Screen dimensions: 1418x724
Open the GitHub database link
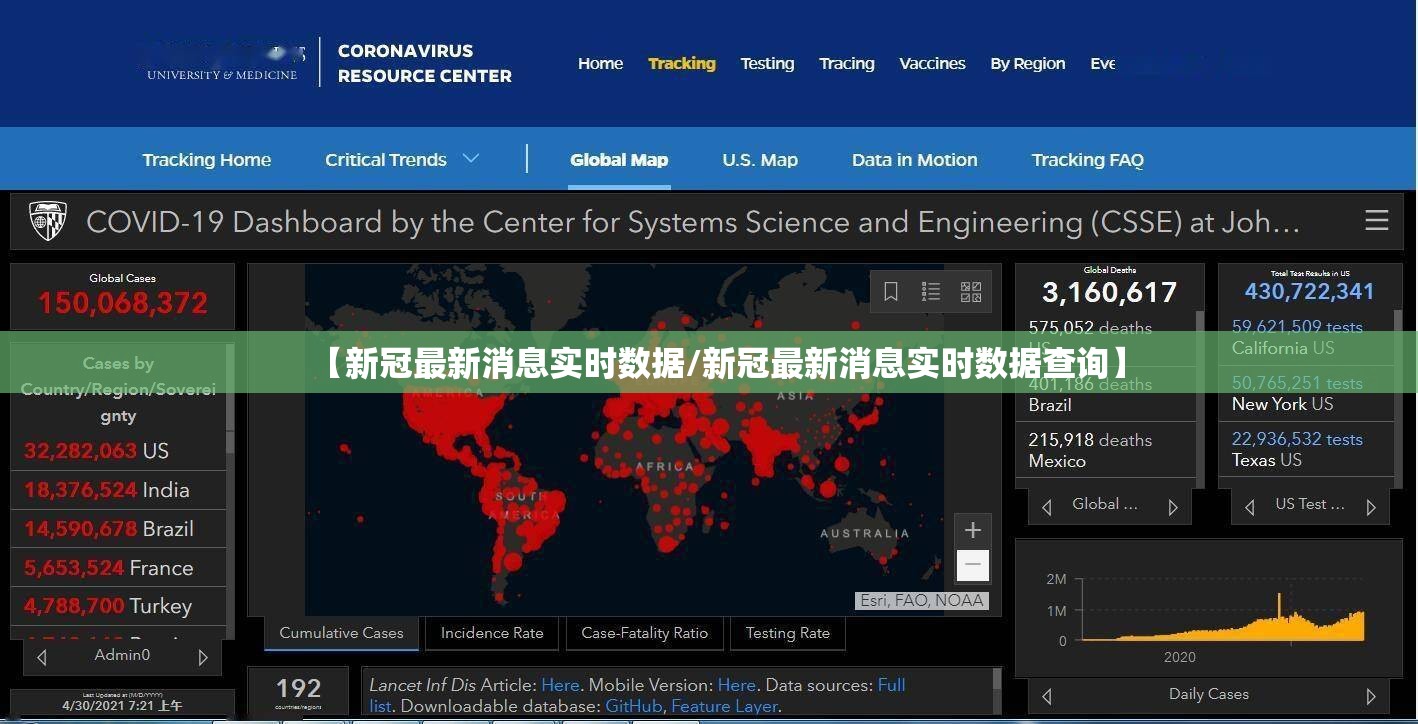click(633, 706)
